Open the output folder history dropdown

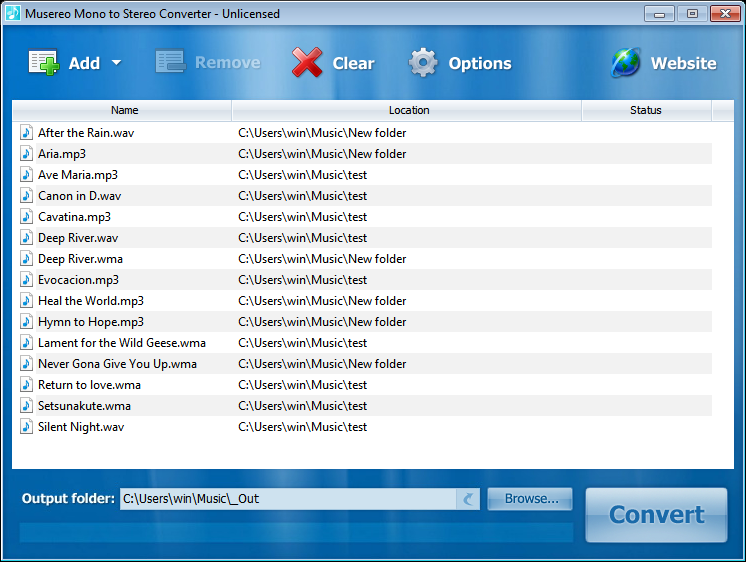pos(468,499)
